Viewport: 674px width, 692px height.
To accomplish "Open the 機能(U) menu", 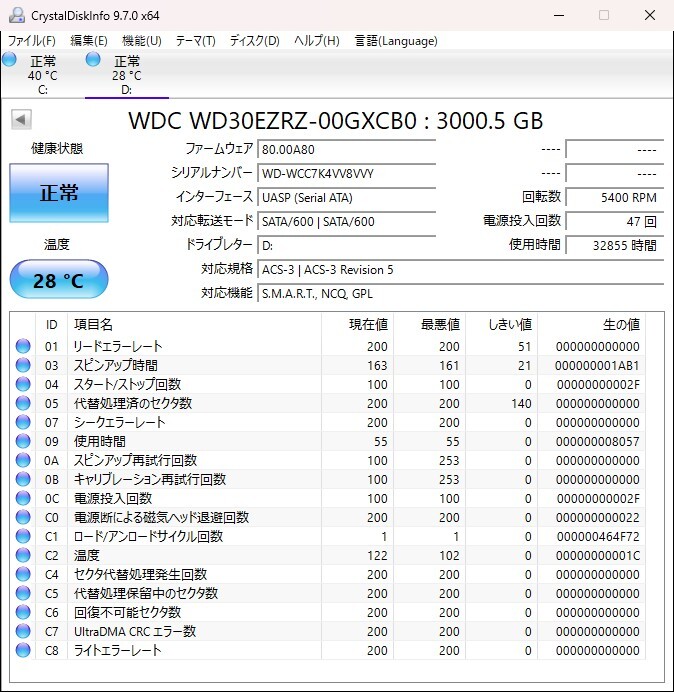I will point(142,41).
